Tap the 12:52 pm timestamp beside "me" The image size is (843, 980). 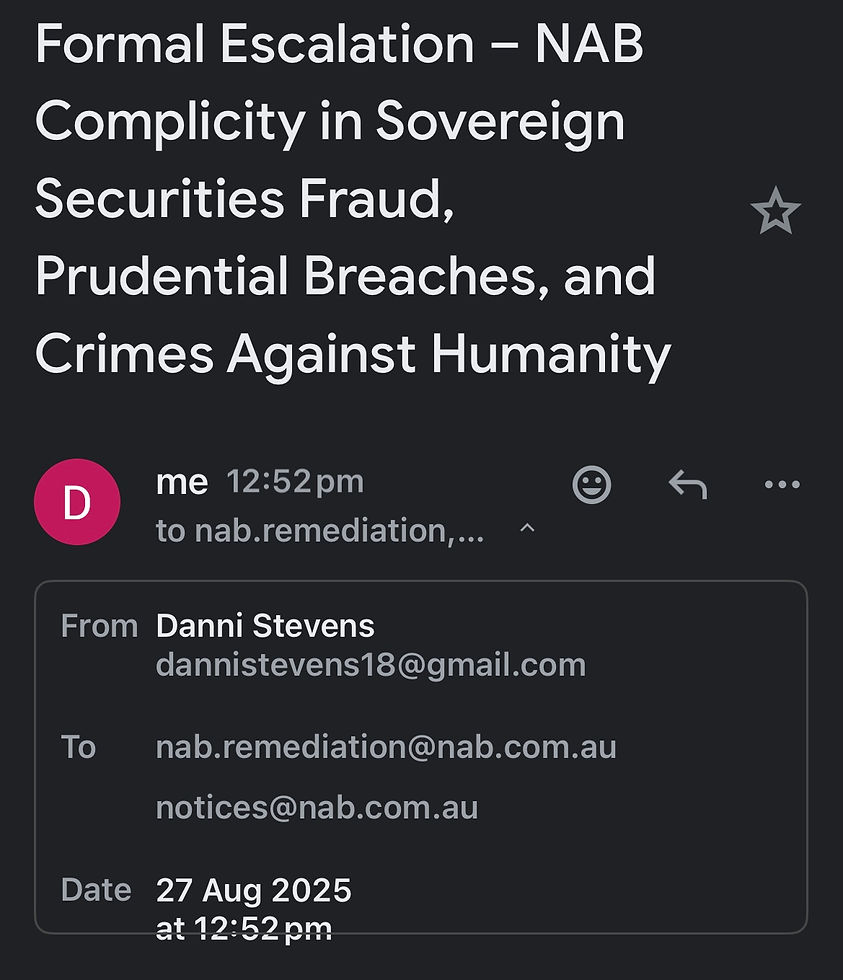[x=295, y=482]
